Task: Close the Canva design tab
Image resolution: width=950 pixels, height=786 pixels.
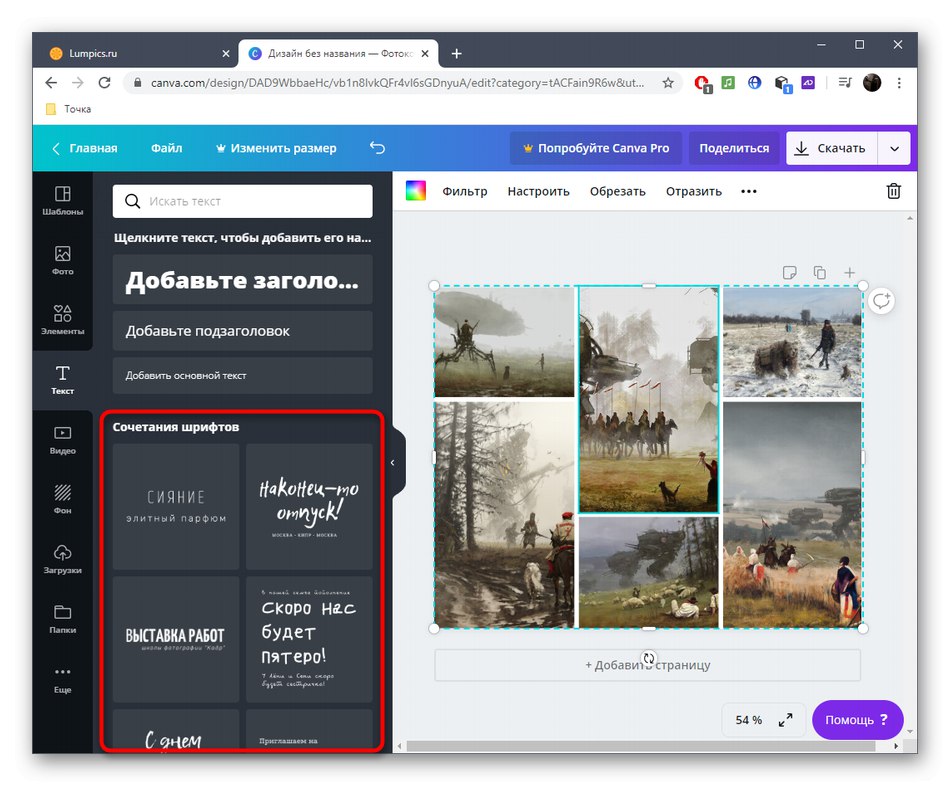Action: tap(425, 53)
